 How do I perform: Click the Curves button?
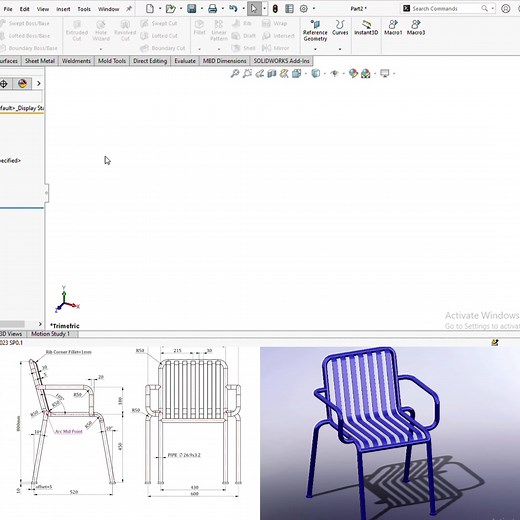click(340, 27)
